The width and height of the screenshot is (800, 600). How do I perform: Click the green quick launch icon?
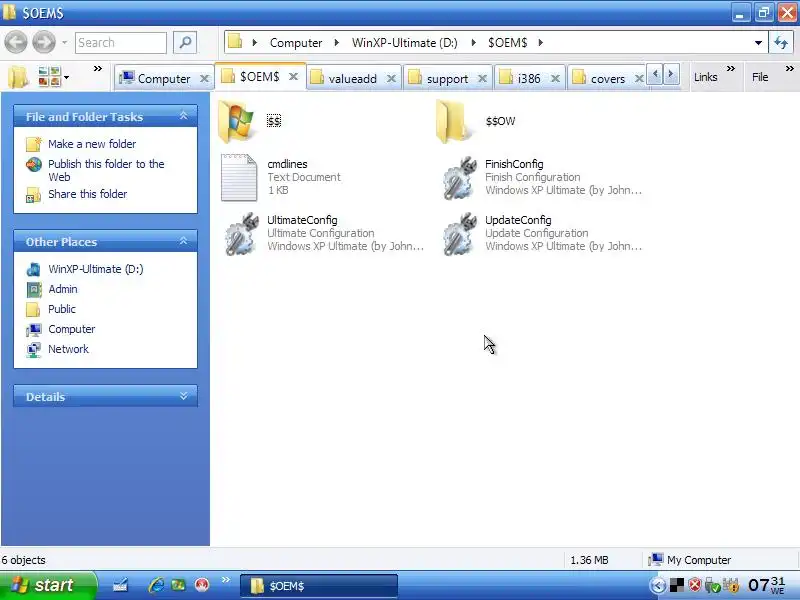point(178,585)
